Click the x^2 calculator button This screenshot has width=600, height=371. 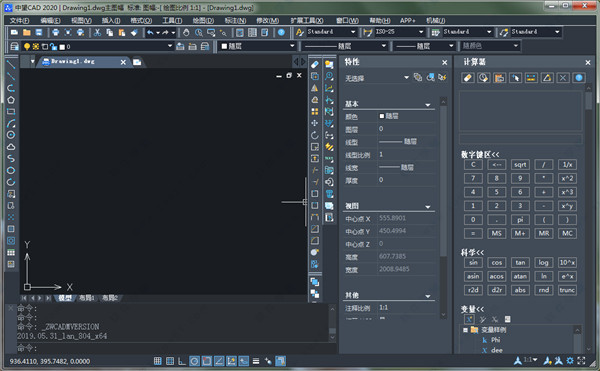[567, 179]
